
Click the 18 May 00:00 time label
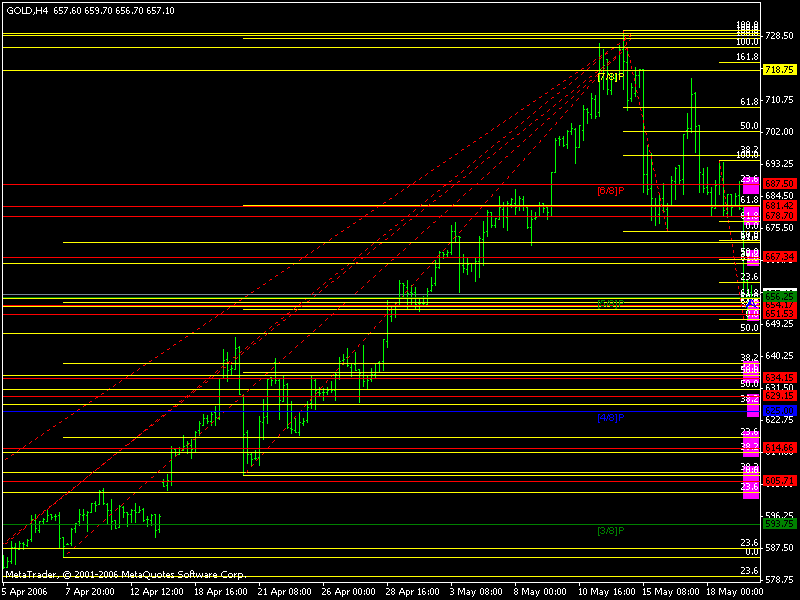(x=735, y=592)
